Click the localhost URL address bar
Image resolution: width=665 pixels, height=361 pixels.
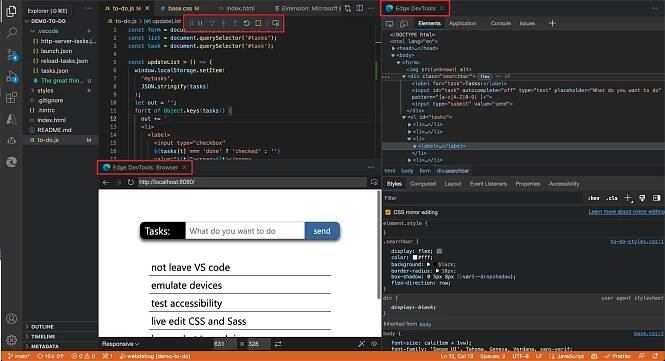click(252, 182)
